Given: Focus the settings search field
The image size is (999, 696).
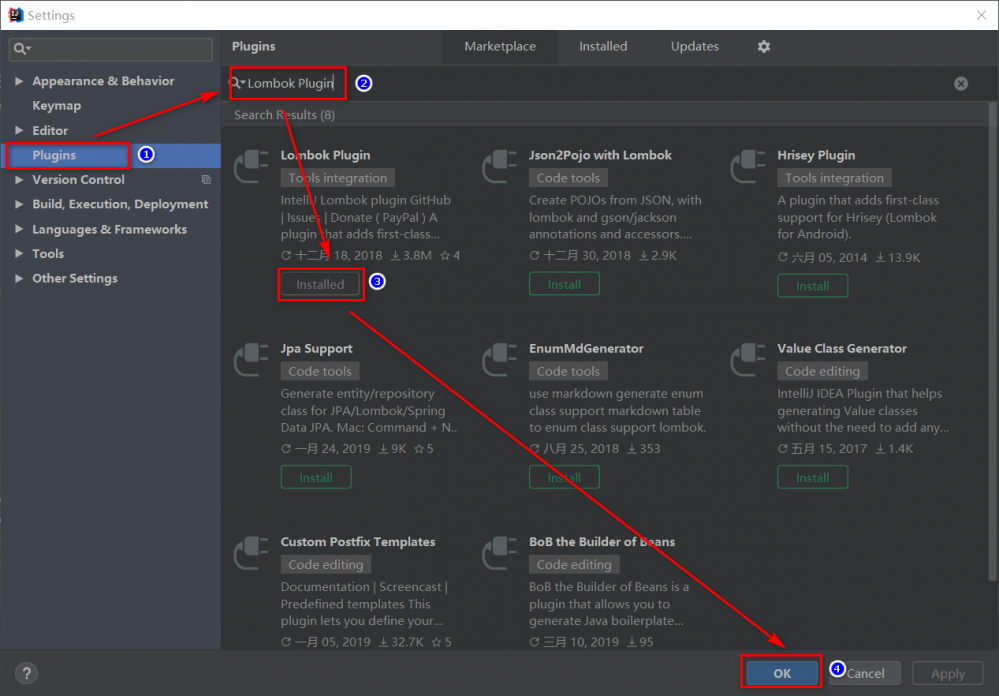Looking at the screenshot, I should [x=111, y=49].
